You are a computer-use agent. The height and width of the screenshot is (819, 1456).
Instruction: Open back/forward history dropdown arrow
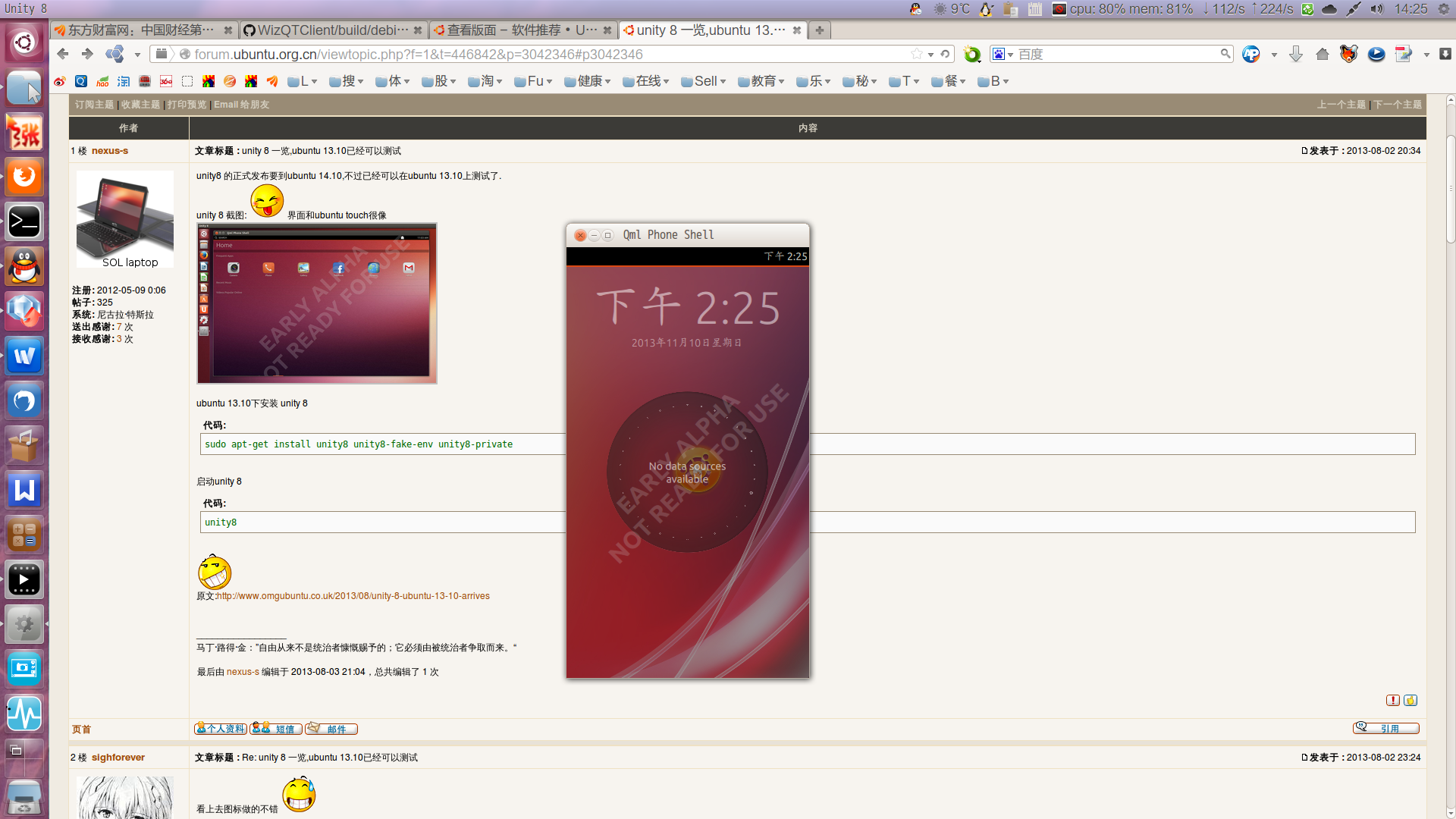pos(137,55)
